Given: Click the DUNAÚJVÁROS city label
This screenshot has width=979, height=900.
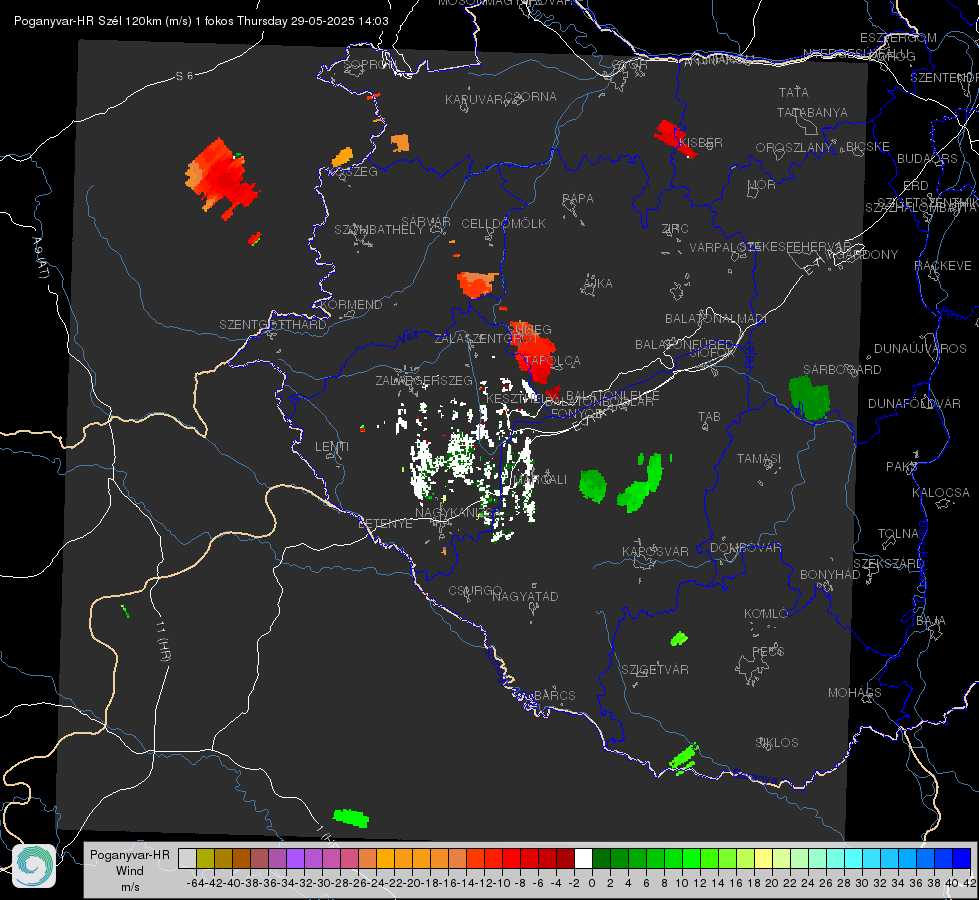Looking at the screenshot, I should coord(920,349).
